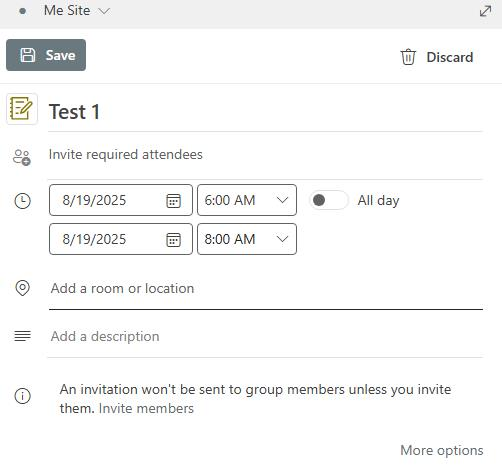The height and width of the screenshot is (466, 502).
Task: Click the Save button
Action: pos(46,55)
